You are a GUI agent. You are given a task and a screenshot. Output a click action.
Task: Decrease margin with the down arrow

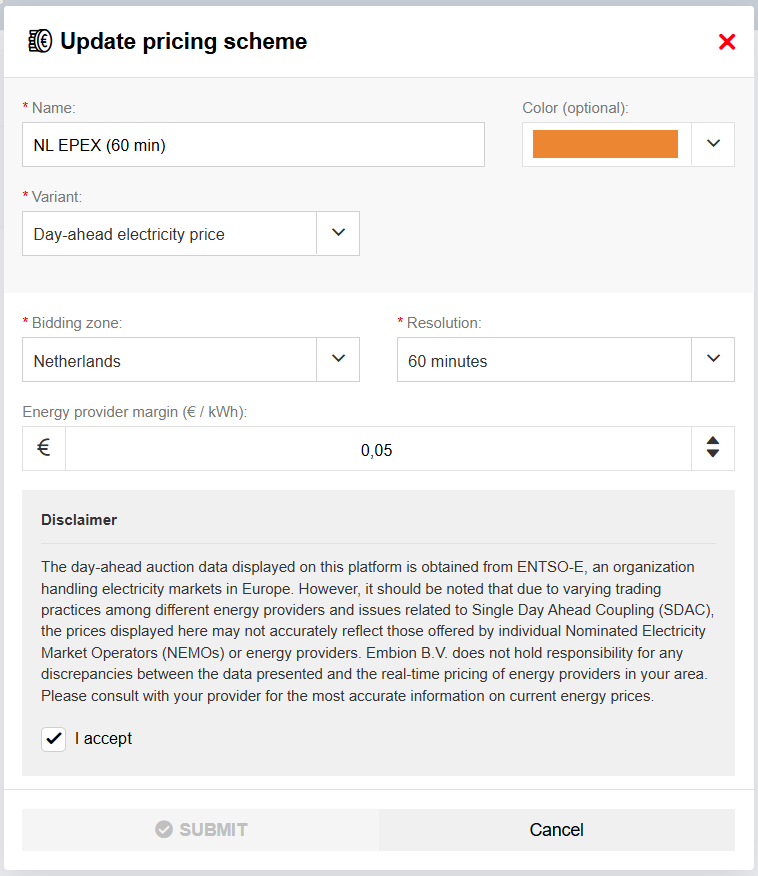tap(713, 455)
